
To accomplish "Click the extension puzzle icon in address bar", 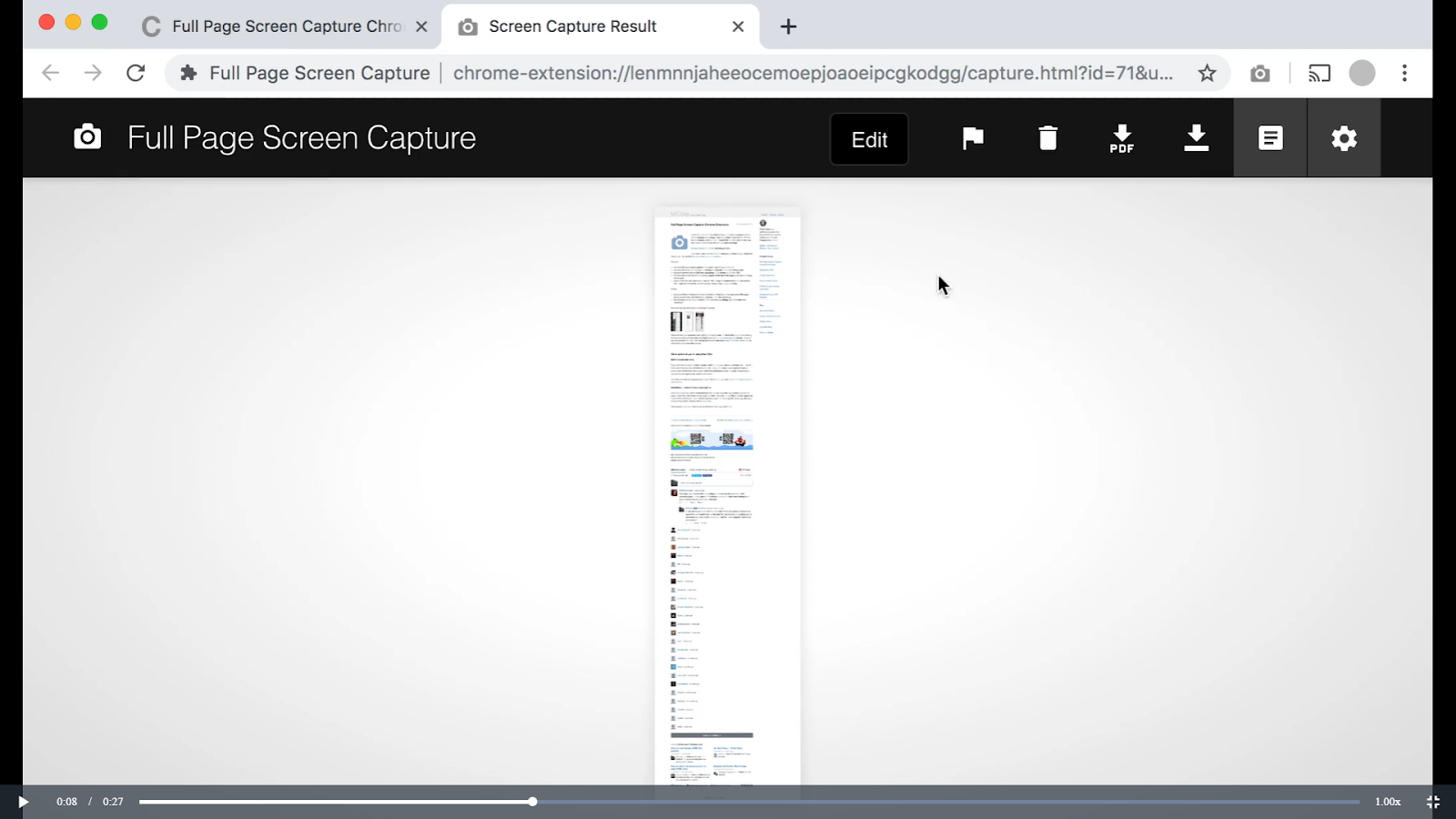I will pyautogui.click(x=188, y=73).
